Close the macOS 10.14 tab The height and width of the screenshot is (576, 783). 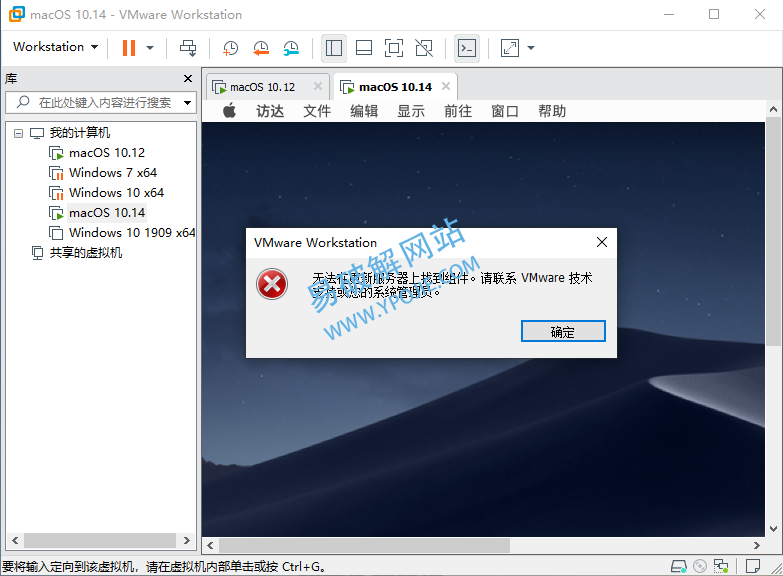click(x=446, y=86)
